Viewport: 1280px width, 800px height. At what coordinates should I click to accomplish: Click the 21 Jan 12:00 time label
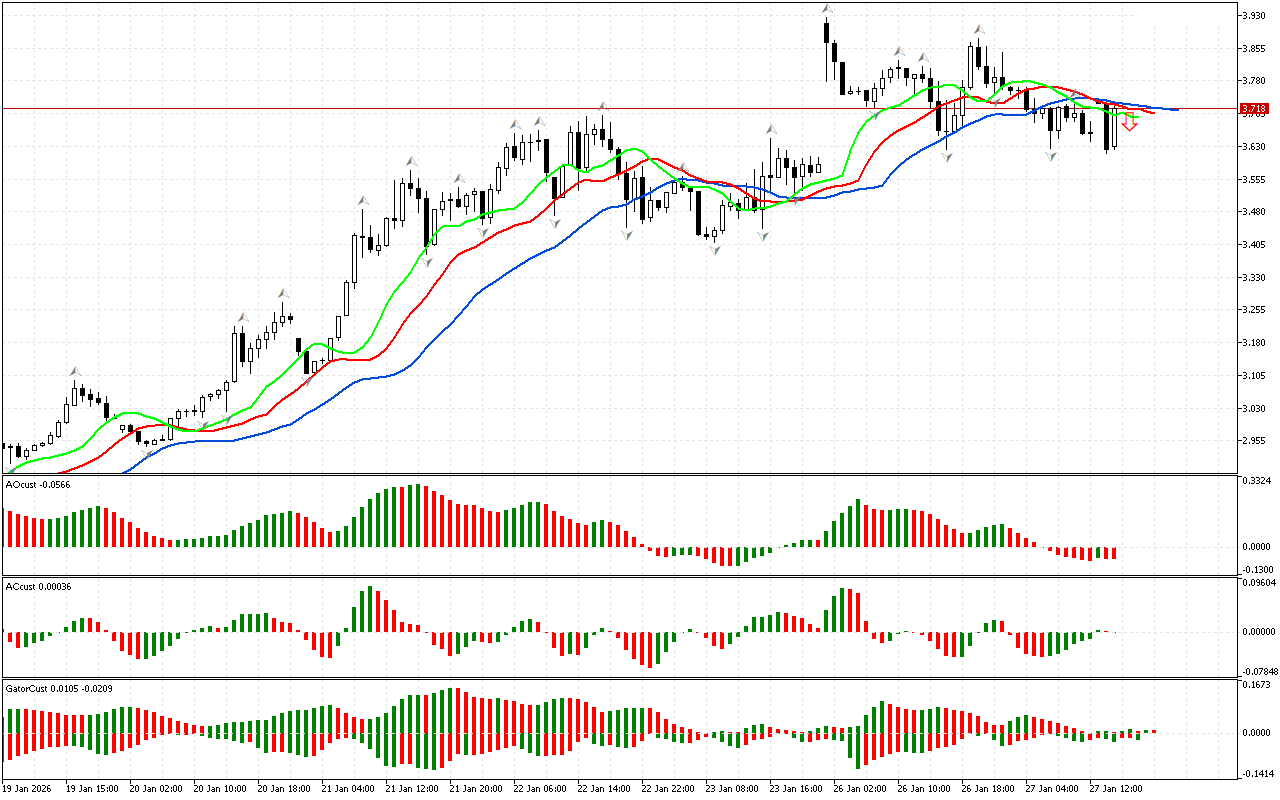pyautogui.click(x=414, y=788)
